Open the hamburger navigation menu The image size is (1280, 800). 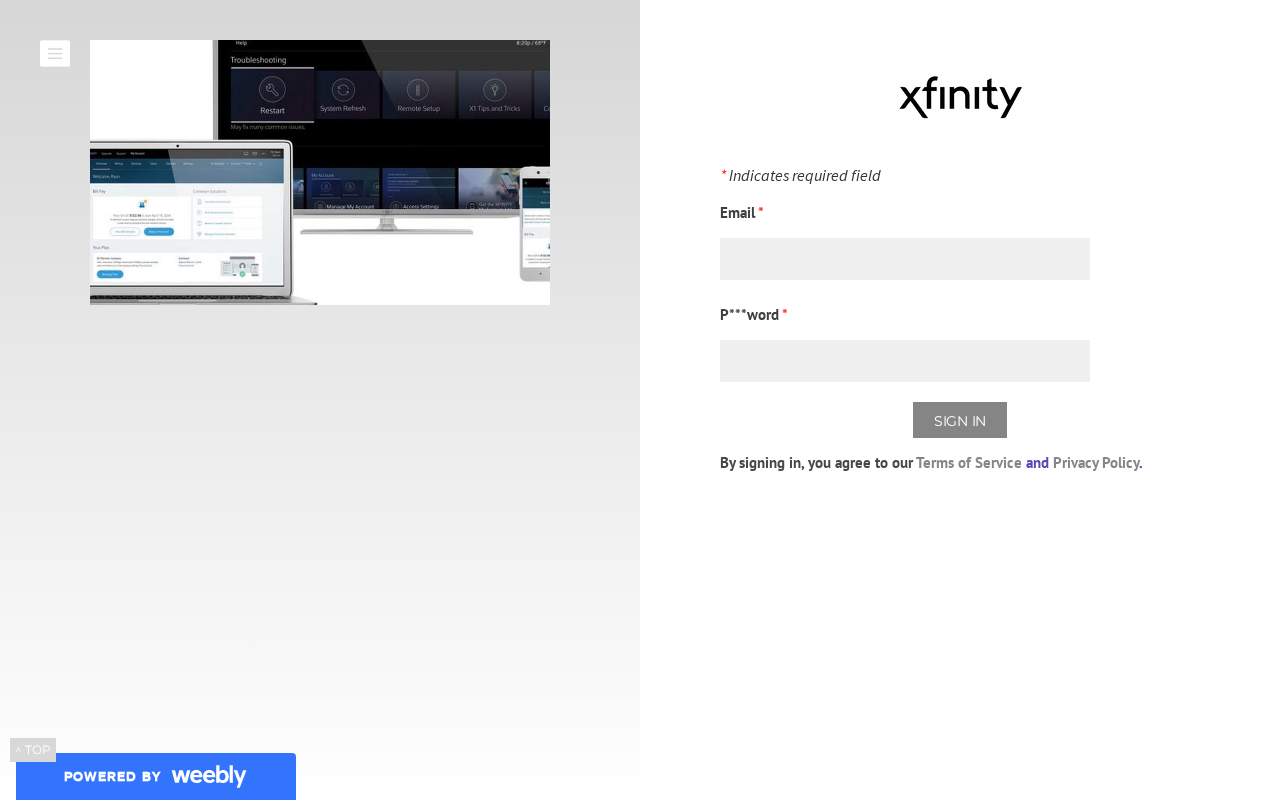click(55, 54)
